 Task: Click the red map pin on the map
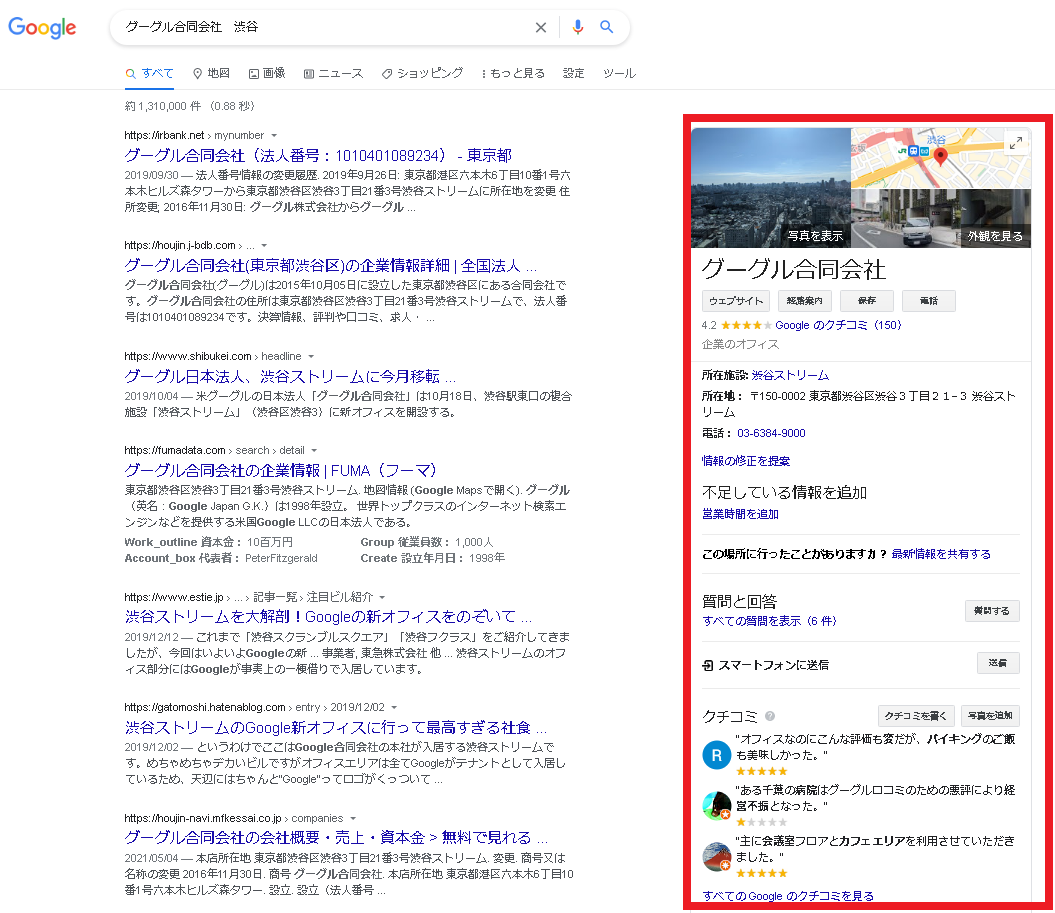tap(941, 157)
